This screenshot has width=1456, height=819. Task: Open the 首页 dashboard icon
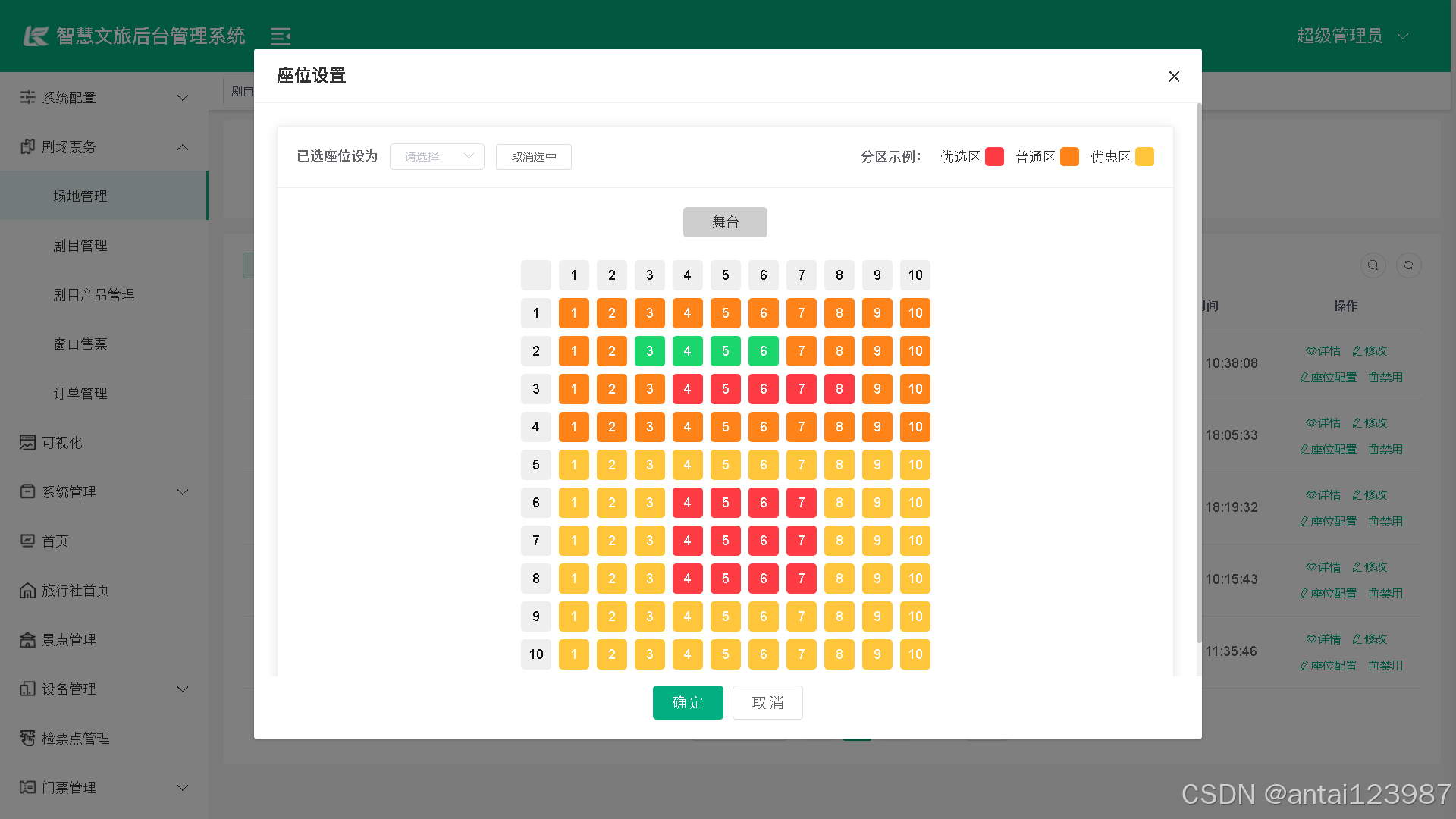point(28,541)
